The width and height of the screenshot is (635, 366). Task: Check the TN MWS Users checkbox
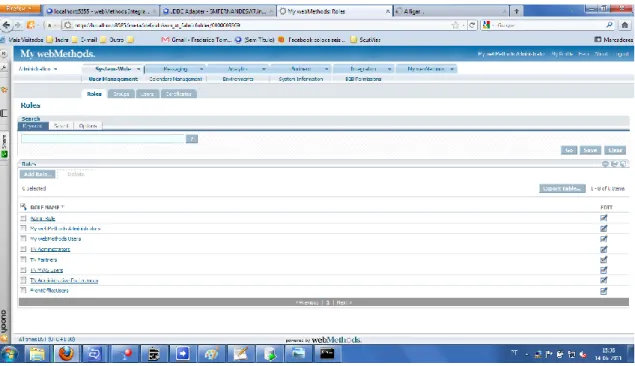tap(23, 270)
